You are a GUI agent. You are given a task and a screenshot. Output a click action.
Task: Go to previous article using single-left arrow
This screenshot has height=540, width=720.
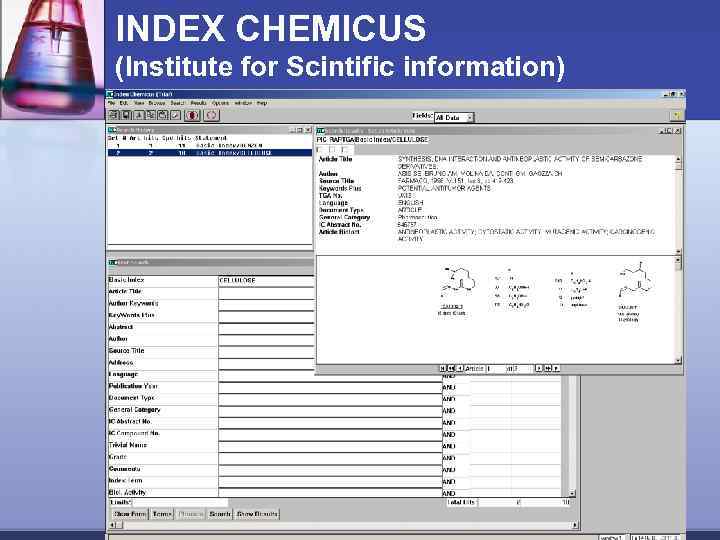click(x=460, y=368)
